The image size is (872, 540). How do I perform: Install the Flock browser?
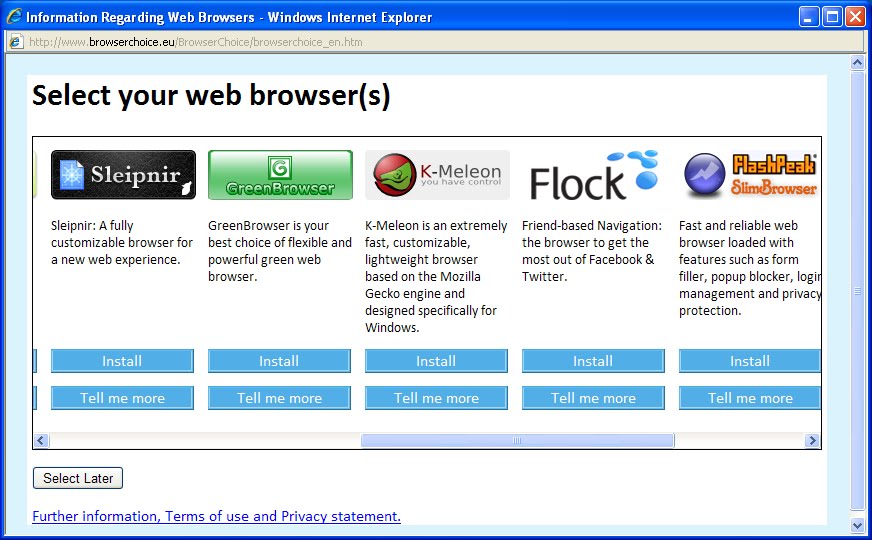[x=593, y=361]
